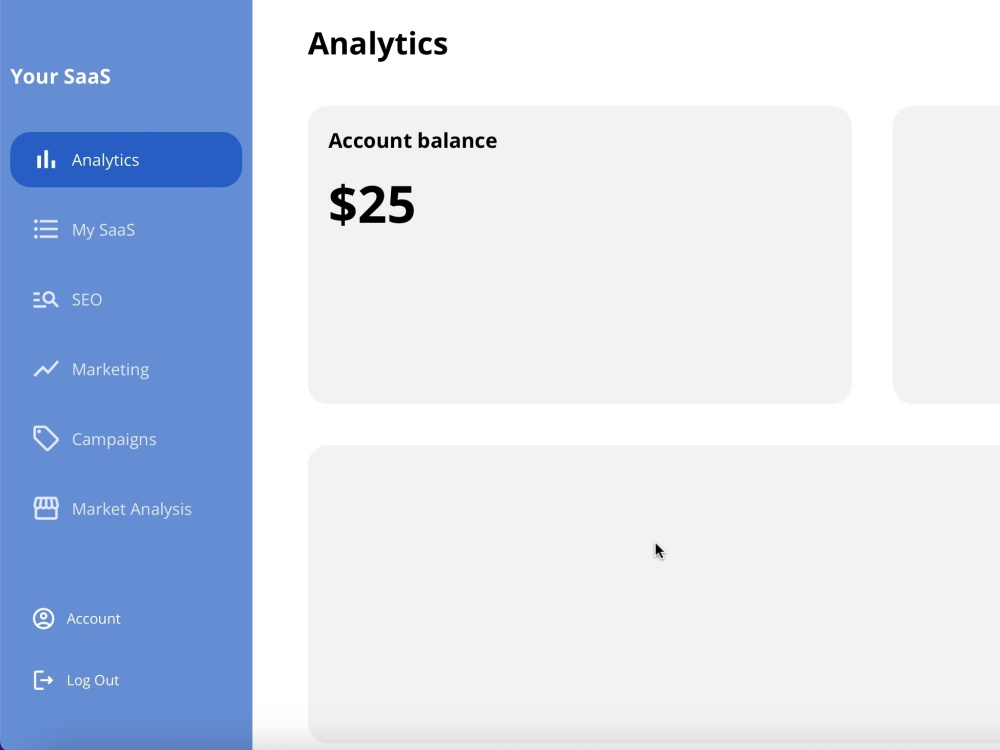Screen dimensions: 1000x750
Task: Open the SEO page
Action: coord(86,299)
